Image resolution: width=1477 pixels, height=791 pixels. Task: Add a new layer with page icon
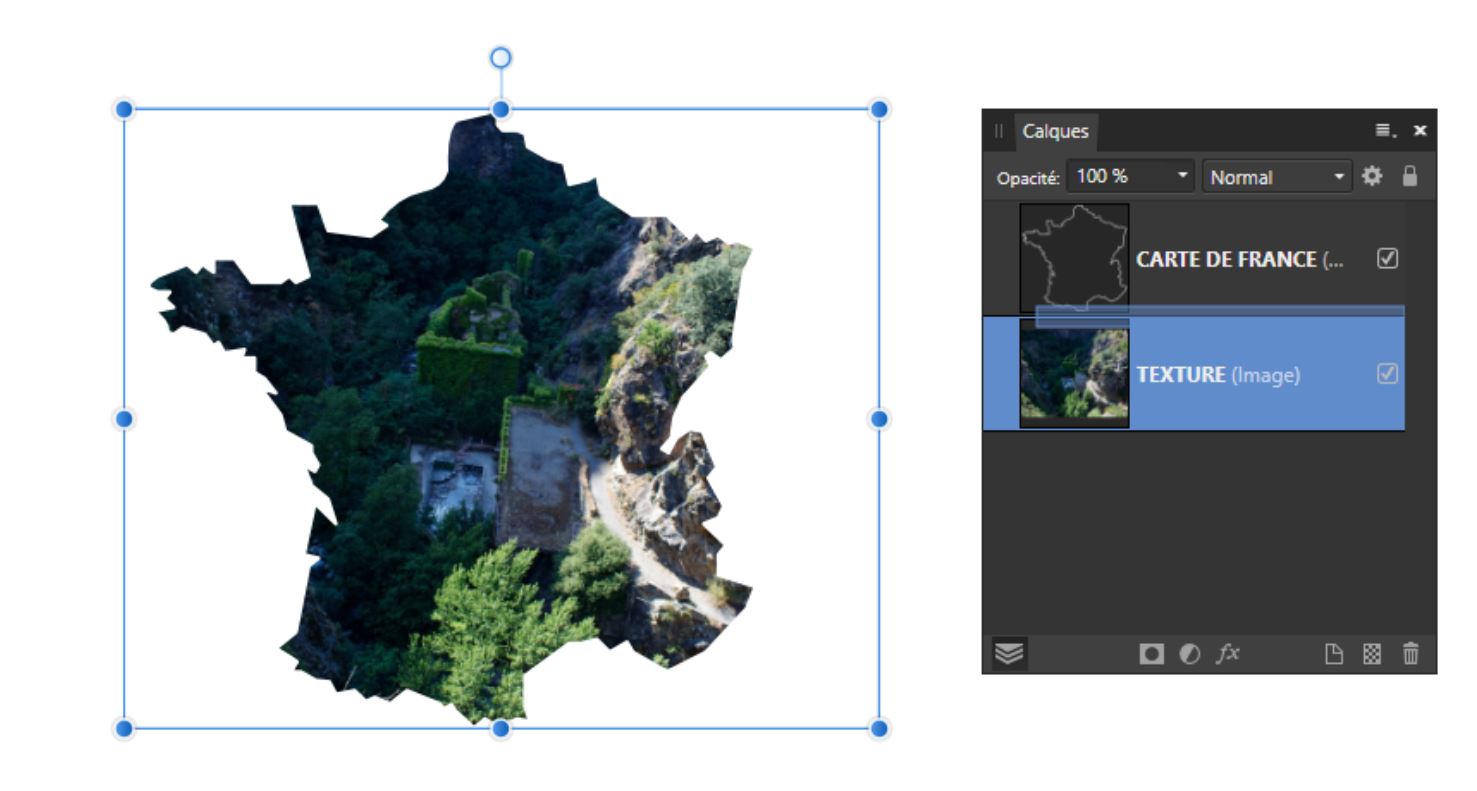[1334, 654]
